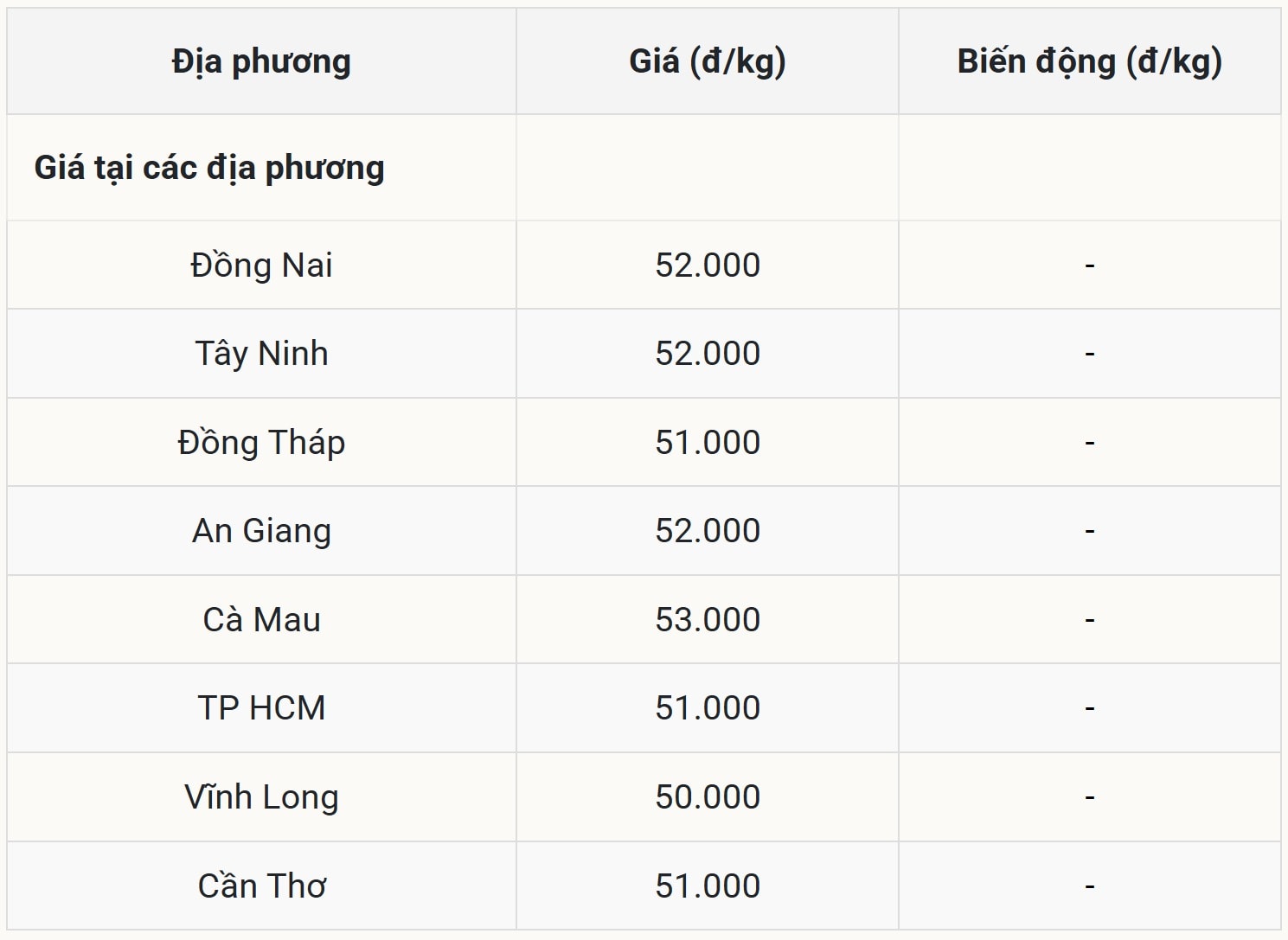
Task: Click the Cần Thơ cell
Action: [x=261, y=886]
